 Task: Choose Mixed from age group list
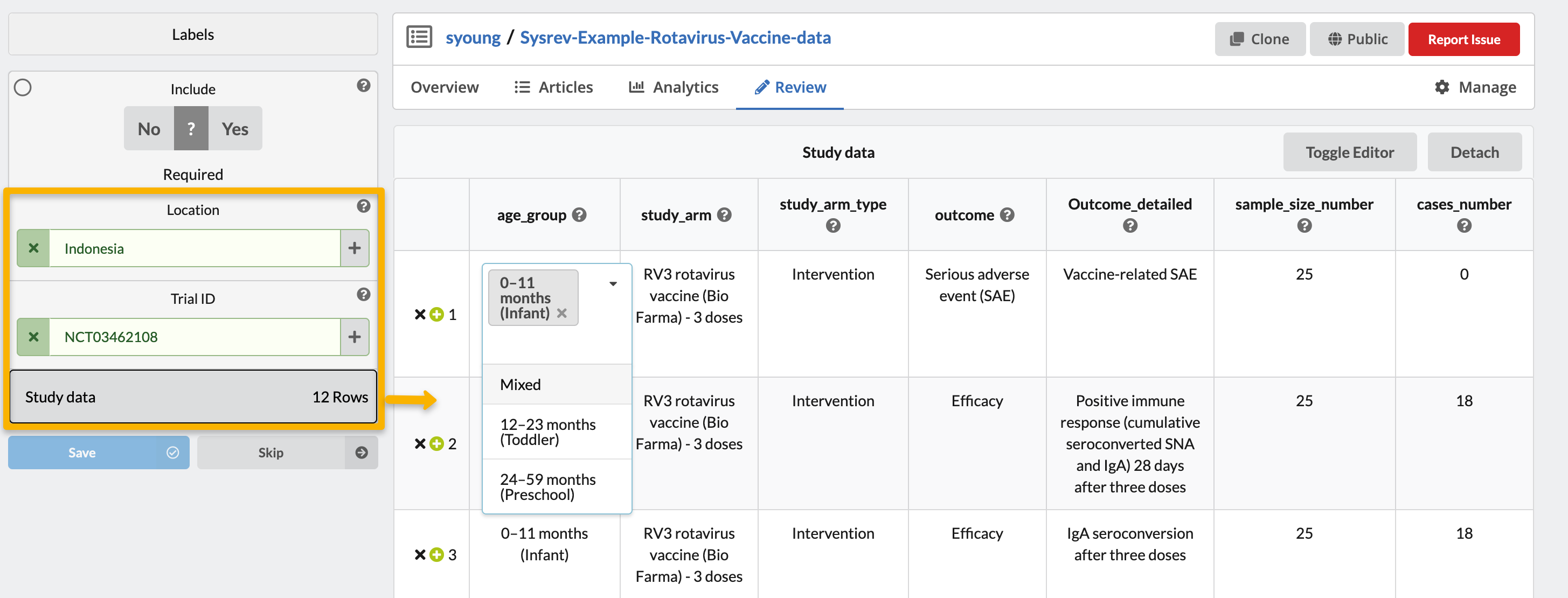pos(521,385)
